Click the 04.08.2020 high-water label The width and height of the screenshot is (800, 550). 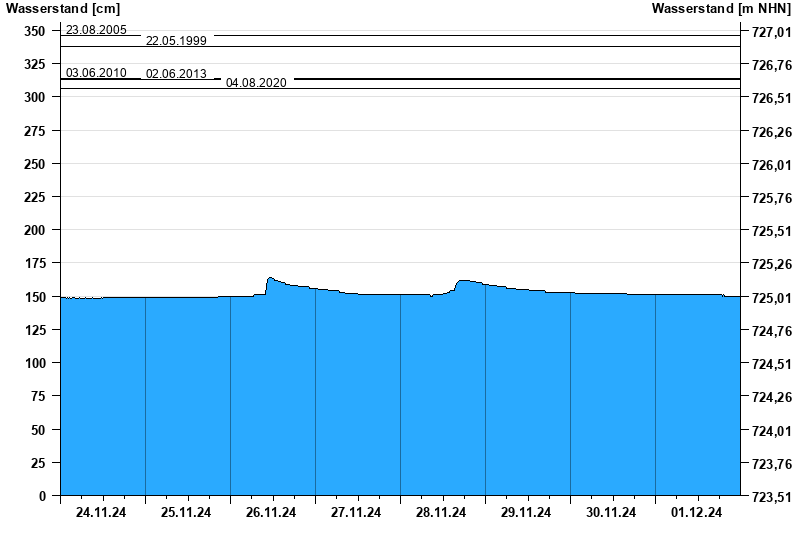(256, 83)
